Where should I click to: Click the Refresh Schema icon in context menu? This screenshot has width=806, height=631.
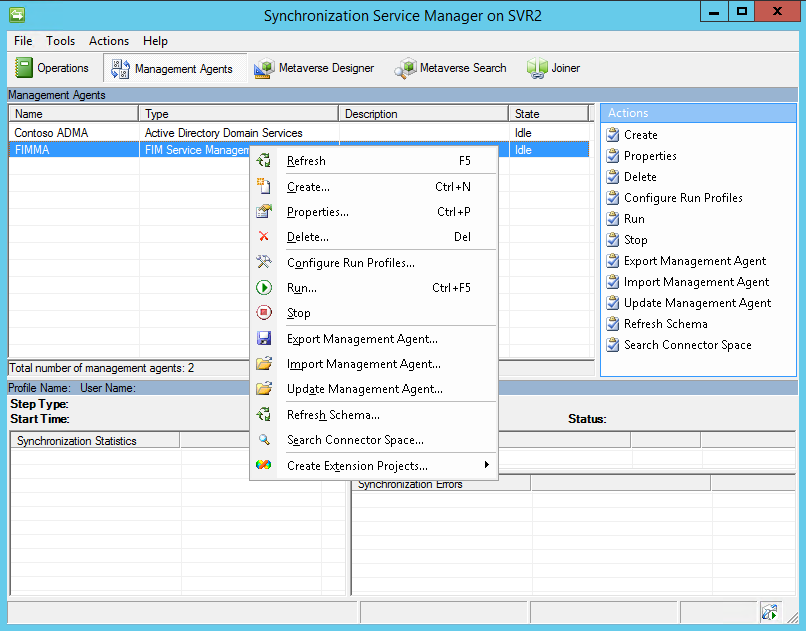pos(264,414)
